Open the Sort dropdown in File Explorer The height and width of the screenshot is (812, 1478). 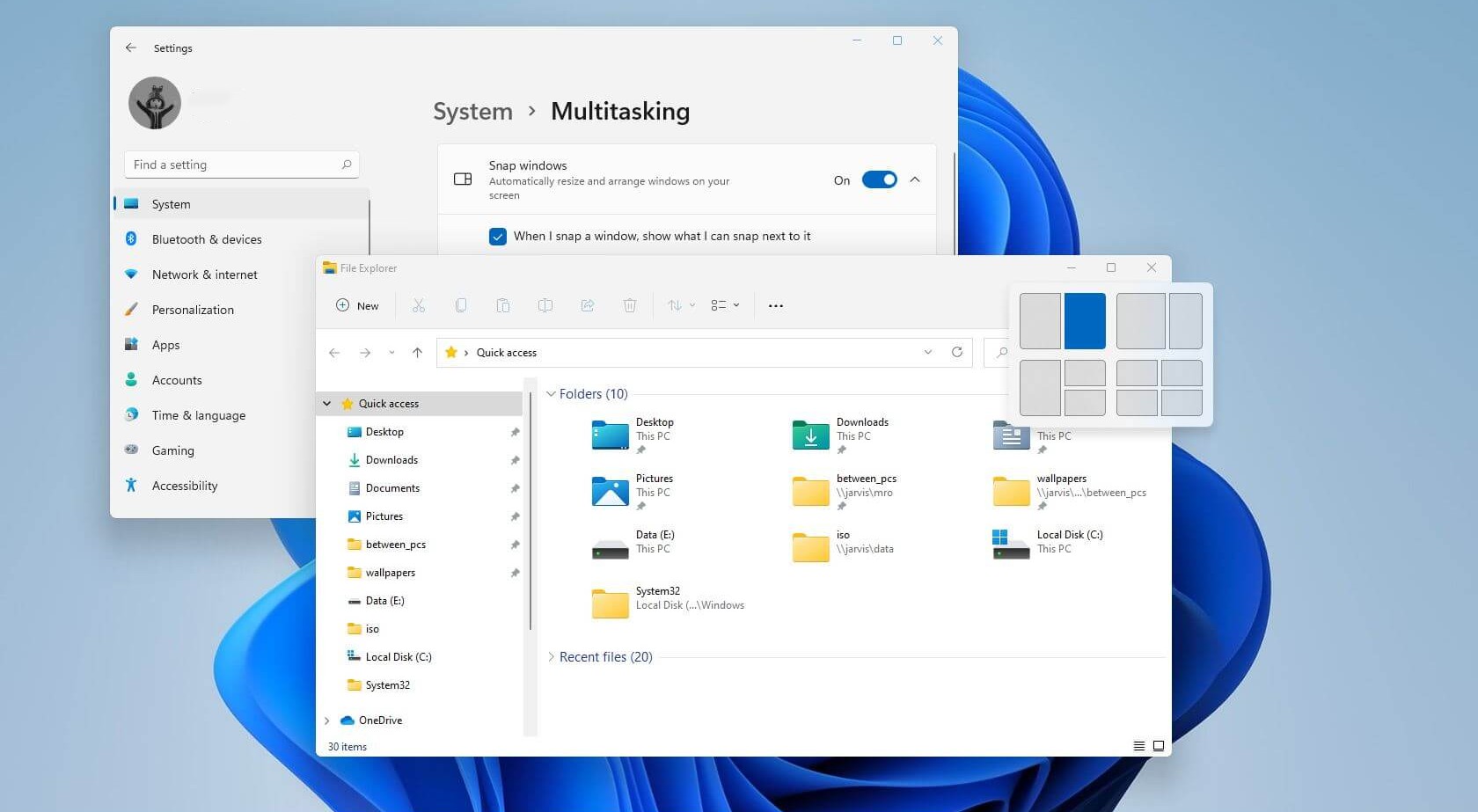(678, 305)
